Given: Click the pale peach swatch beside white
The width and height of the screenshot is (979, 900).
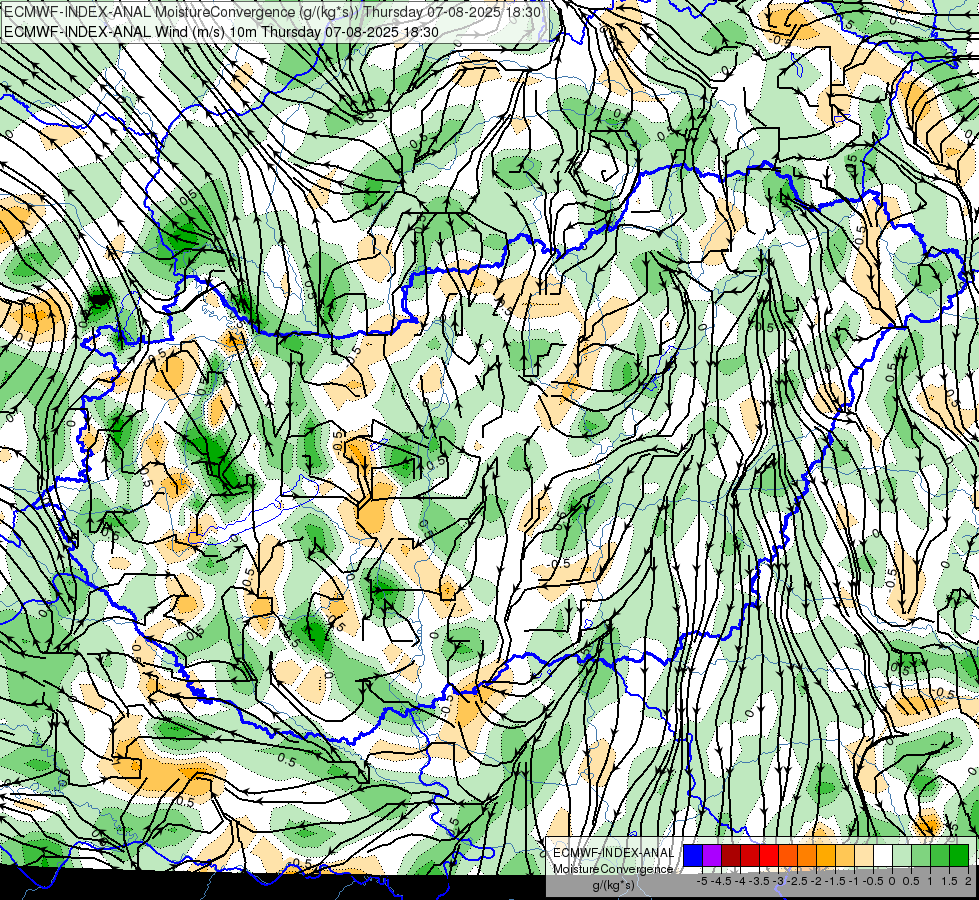Looking at the screenshot, I should (x=864, y=855).
